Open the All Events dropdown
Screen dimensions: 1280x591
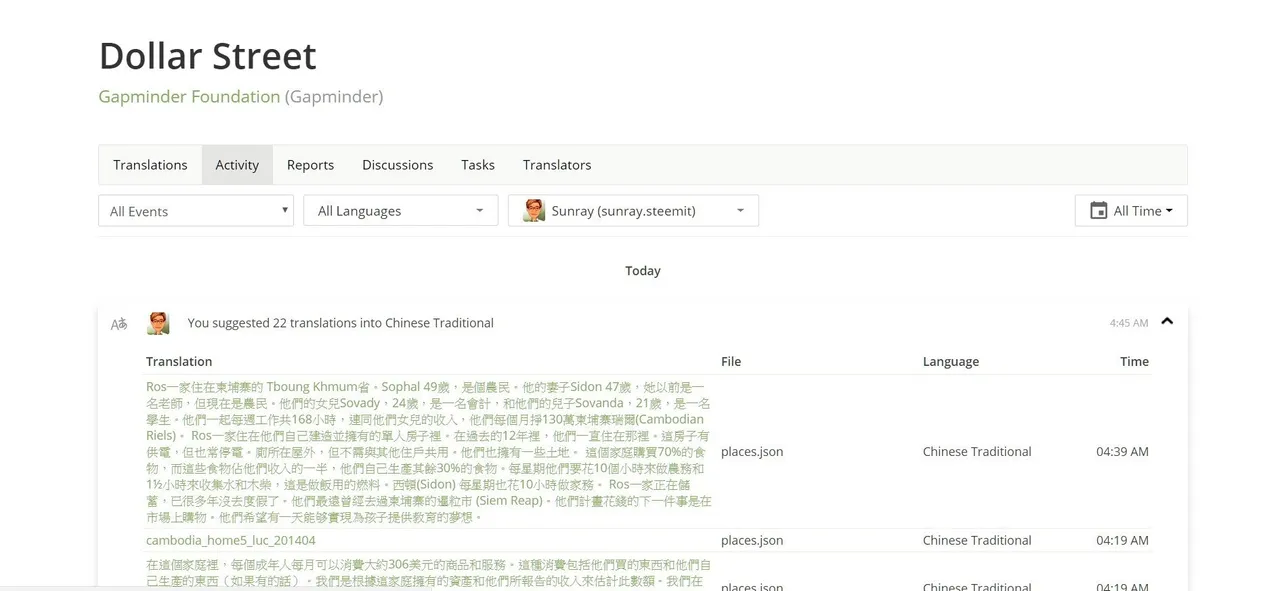coord(196,211)
